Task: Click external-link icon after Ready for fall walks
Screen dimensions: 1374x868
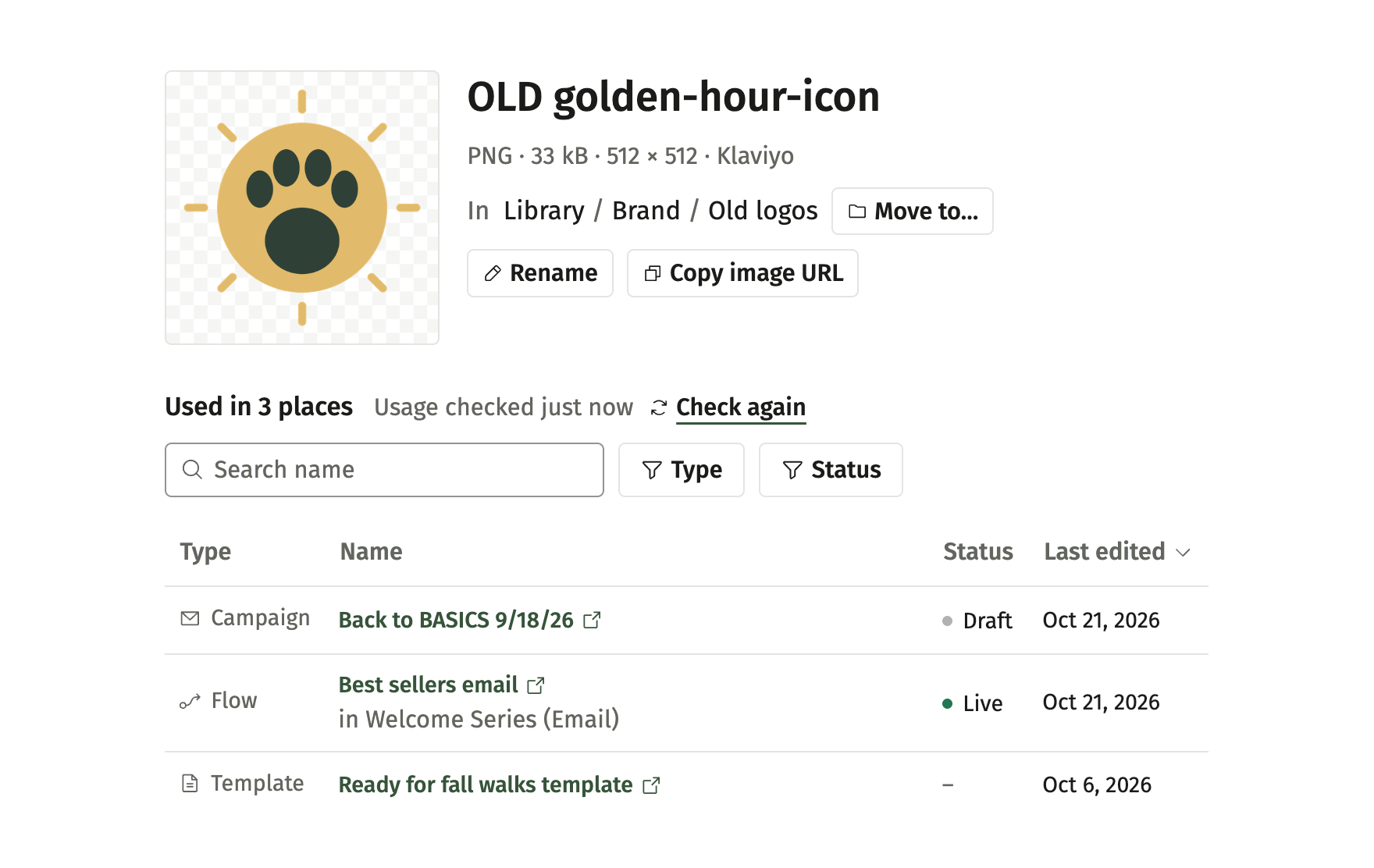Action: (x=651, y=785)
